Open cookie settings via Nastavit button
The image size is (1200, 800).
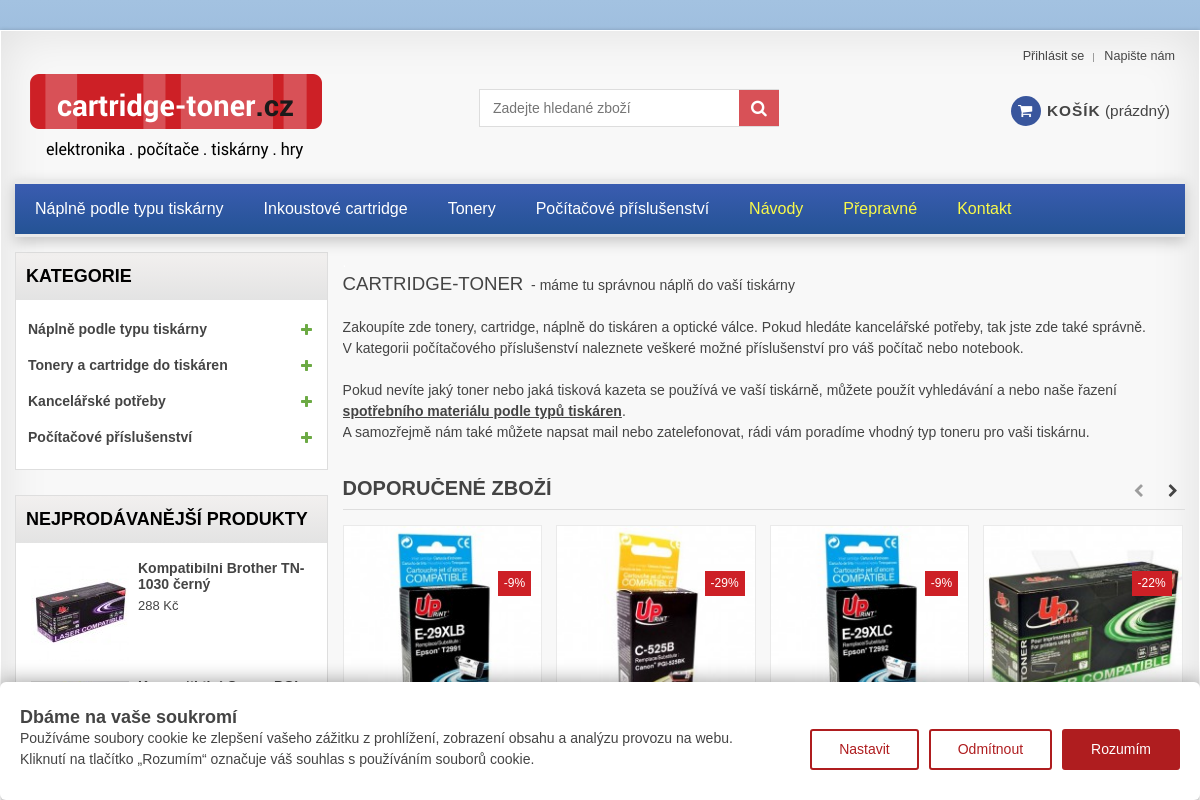click(864, 749)
